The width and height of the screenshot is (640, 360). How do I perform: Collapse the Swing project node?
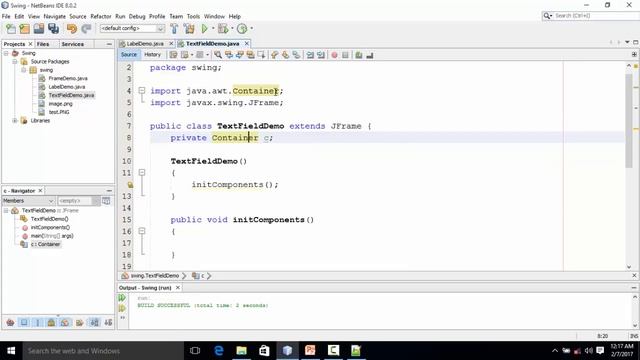[x=6, y=53]
